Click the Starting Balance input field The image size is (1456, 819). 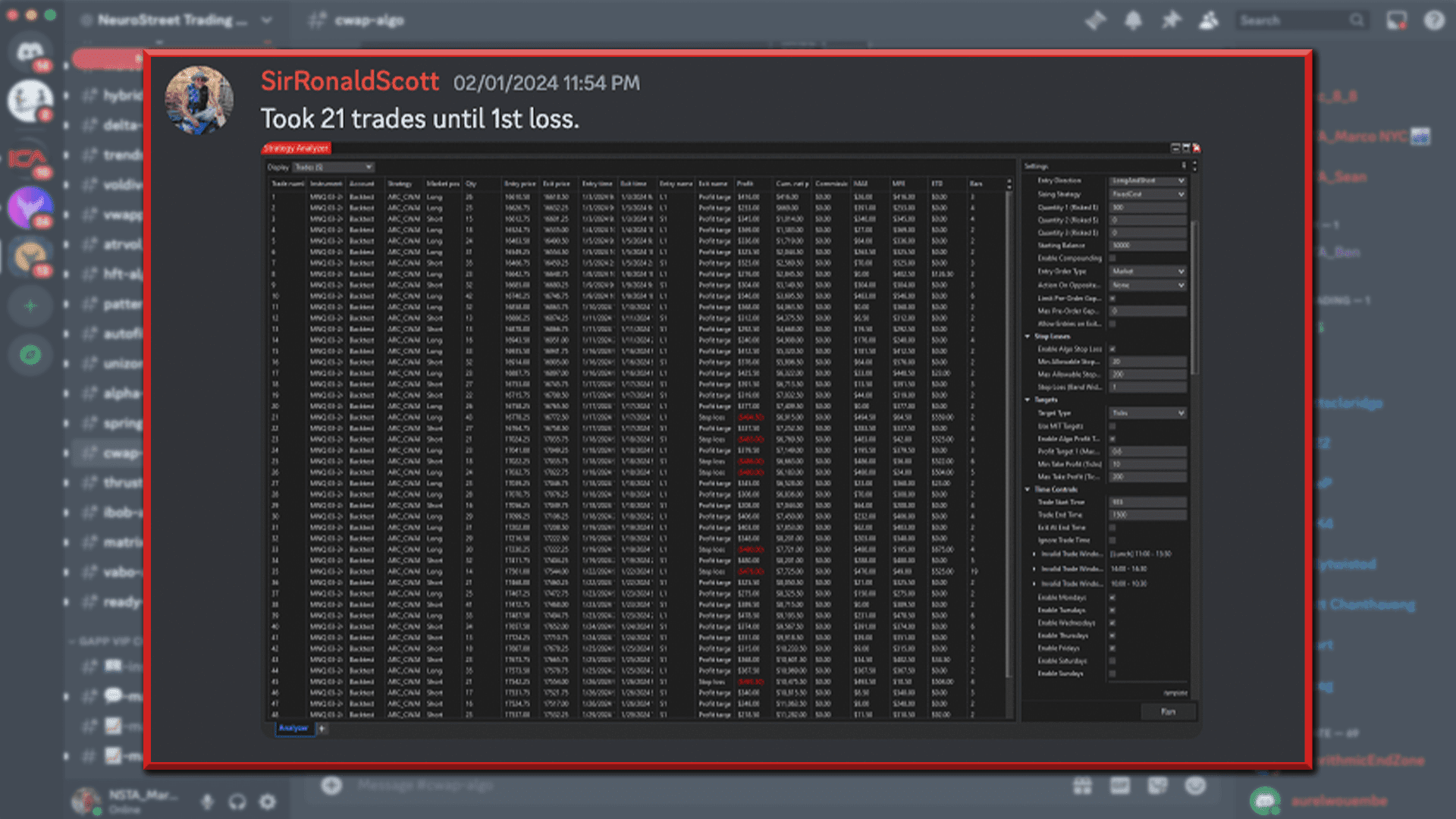(x=1148, y=246)
